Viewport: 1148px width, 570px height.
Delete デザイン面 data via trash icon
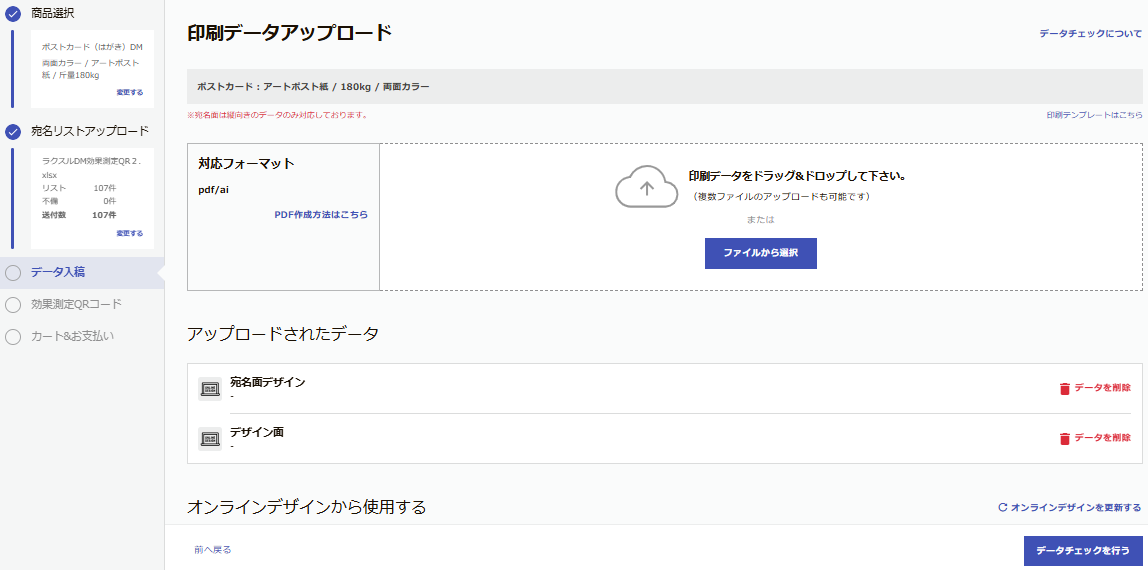point(1065,438)
